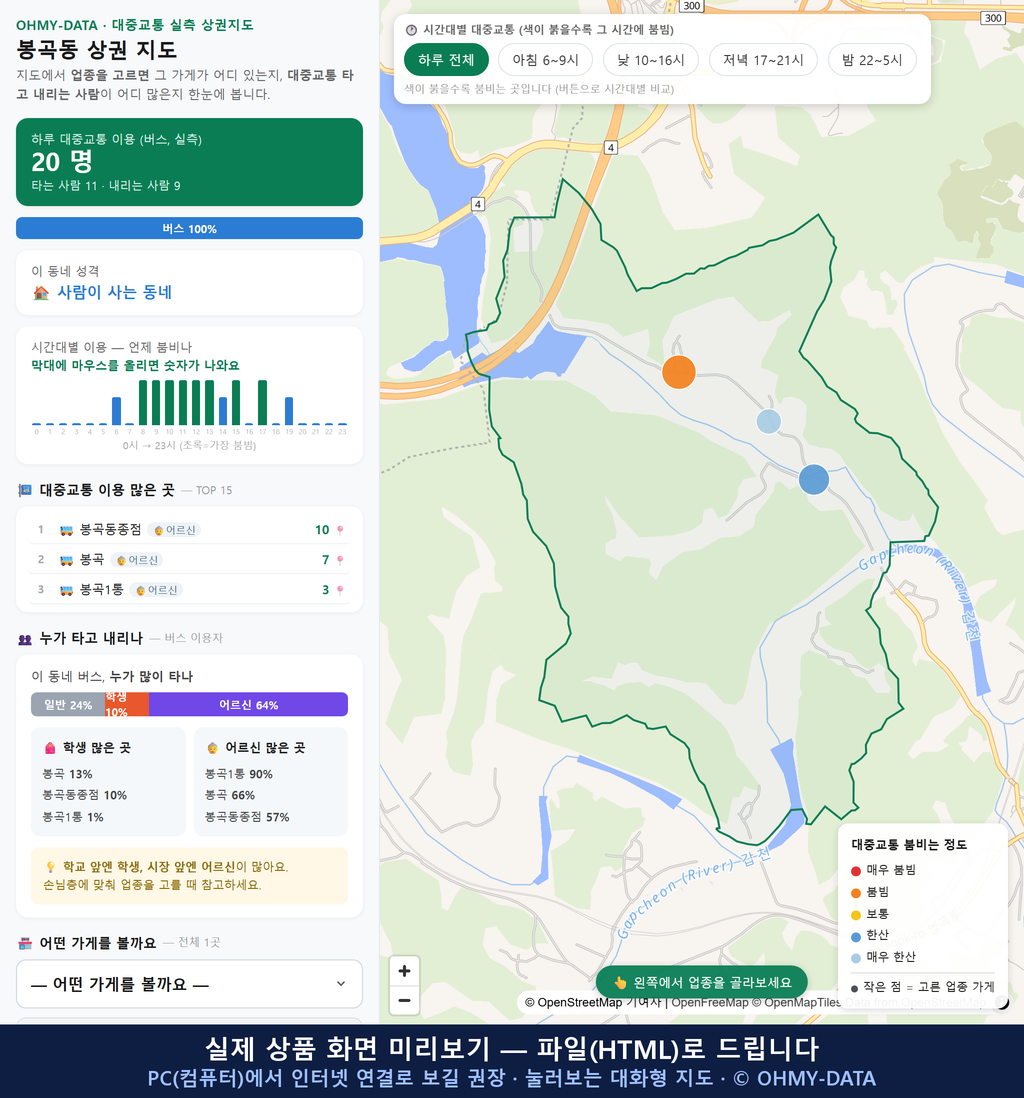Click the 왼쪽에서 업종을 골라보세요 button
1024x1098 pixels.
point(702,982)
